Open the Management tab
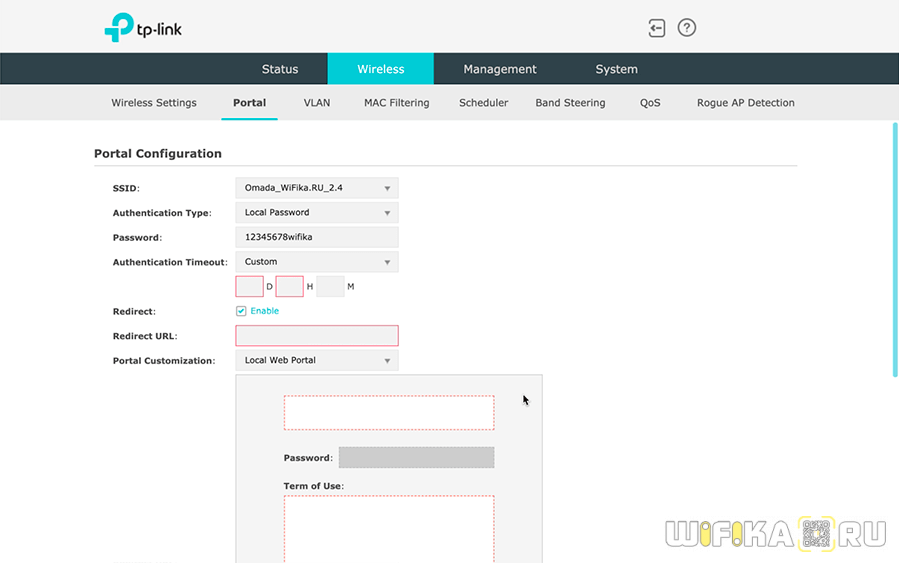Viewport: 899px width, 563px height. click(x=500, y=69)
